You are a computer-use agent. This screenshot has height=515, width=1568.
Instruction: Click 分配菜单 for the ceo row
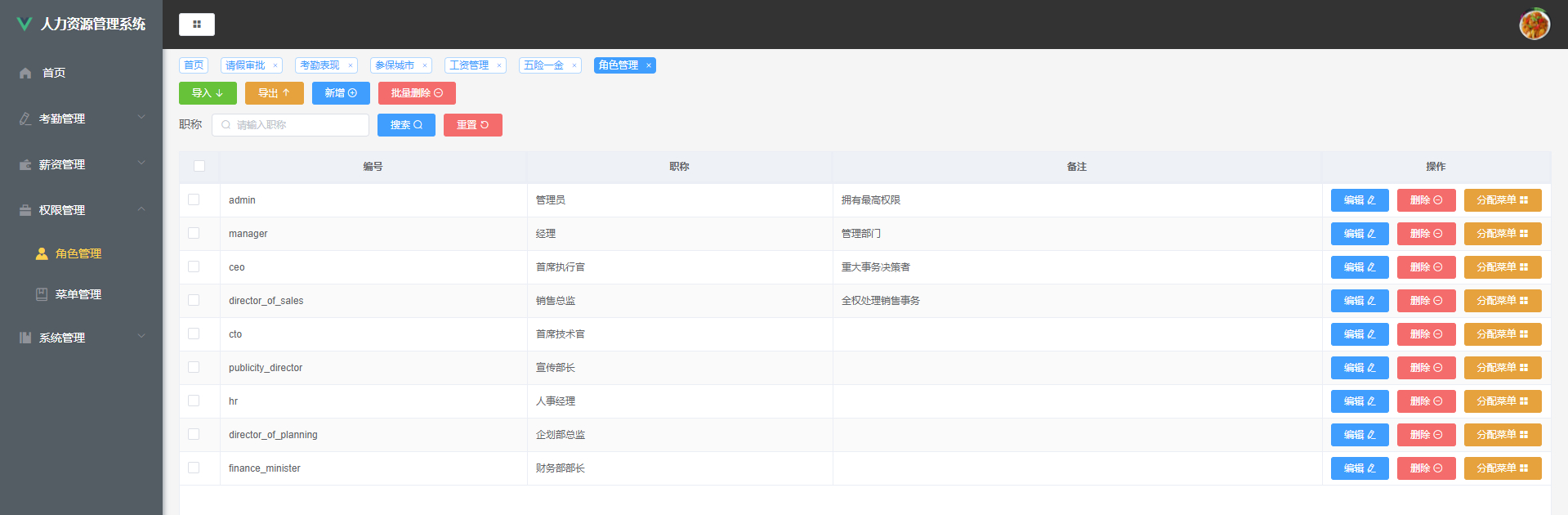point(1503,267)
